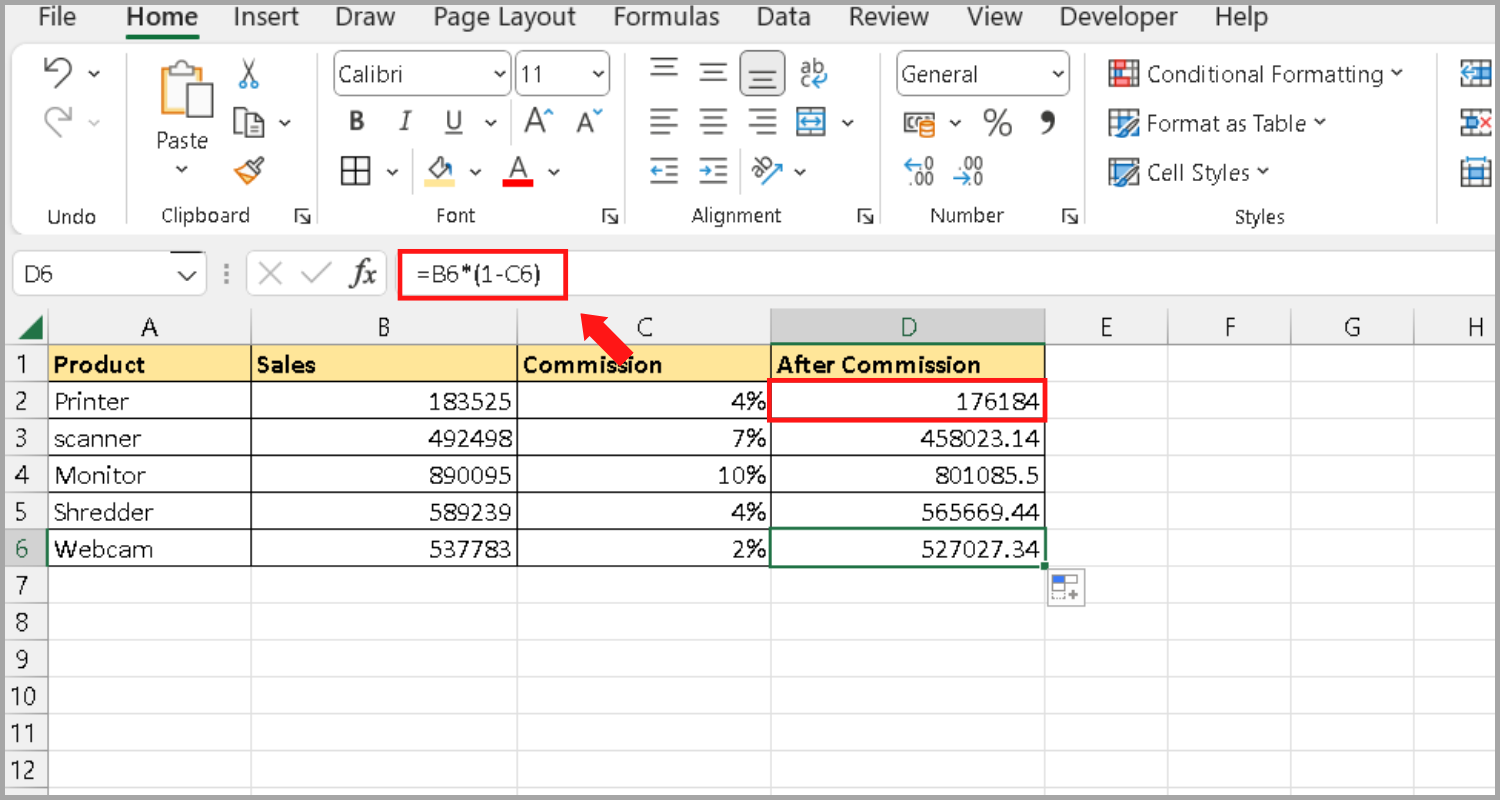Image resolution: width=1500 pixels, height=800 pixels.
Task: Click the Percent Style icon
Action: [996, 123]
